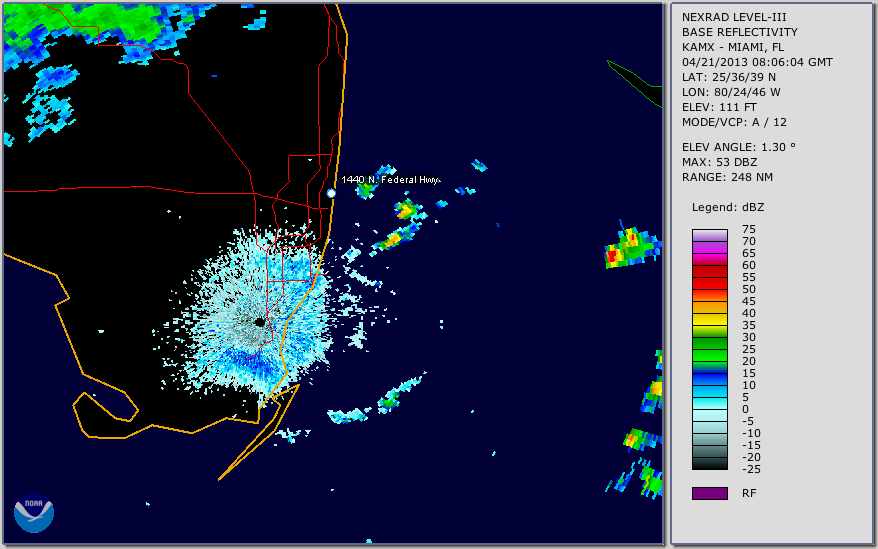Select 'NEXRAD LEVEL-III' heading text
878x549 pixels.
(734, 17)
